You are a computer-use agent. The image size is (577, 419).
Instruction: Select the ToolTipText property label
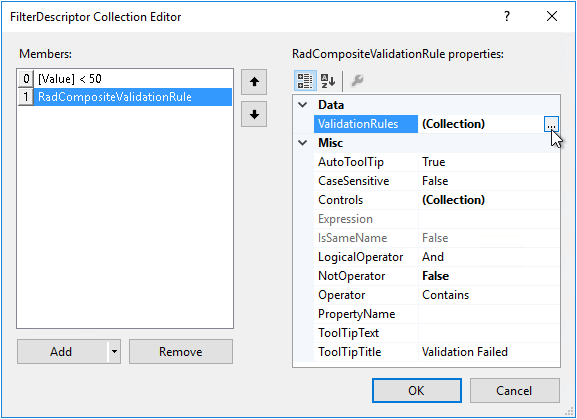tap(348, 333)
